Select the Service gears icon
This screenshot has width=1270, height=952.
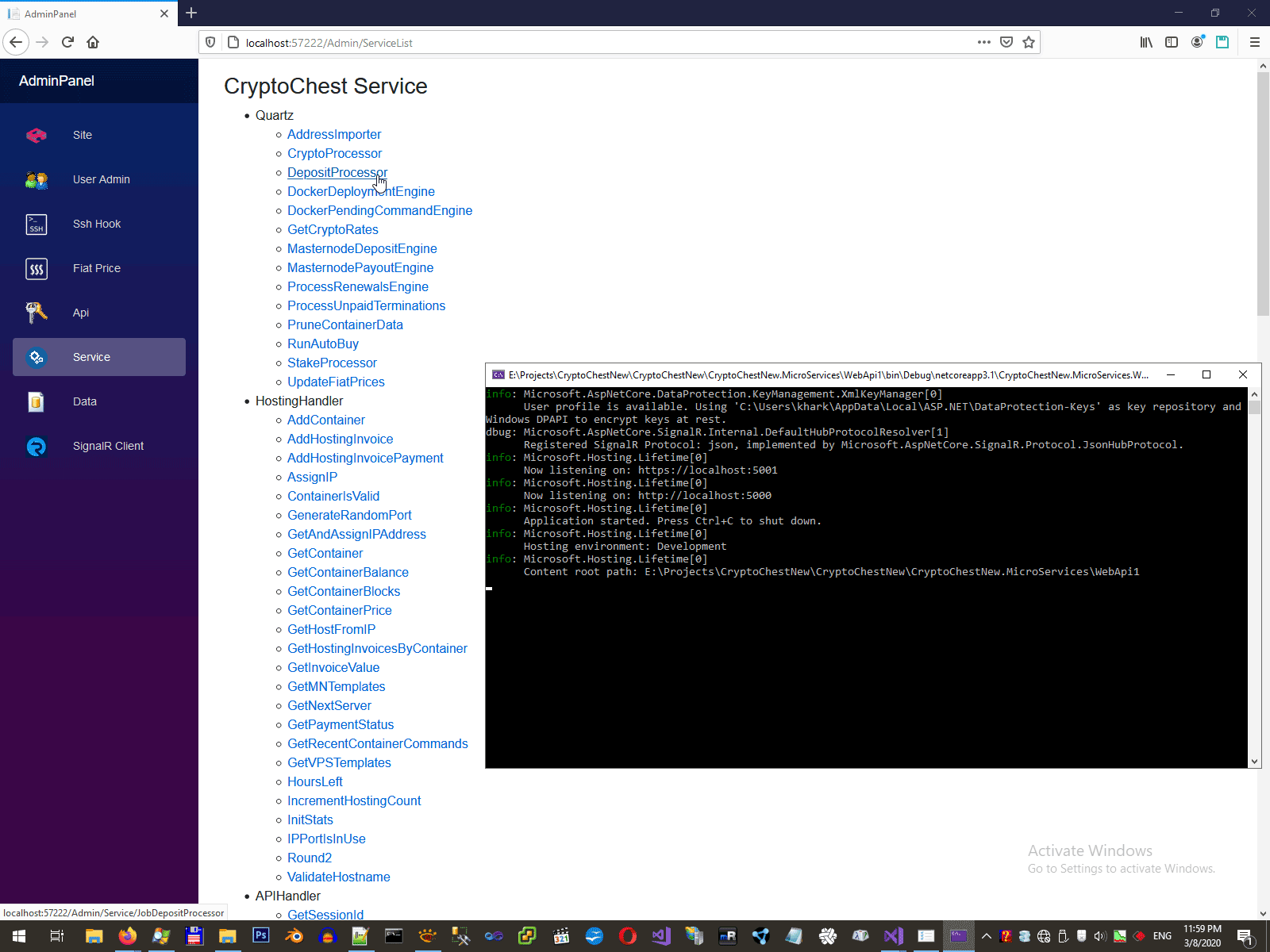[37, 358]
